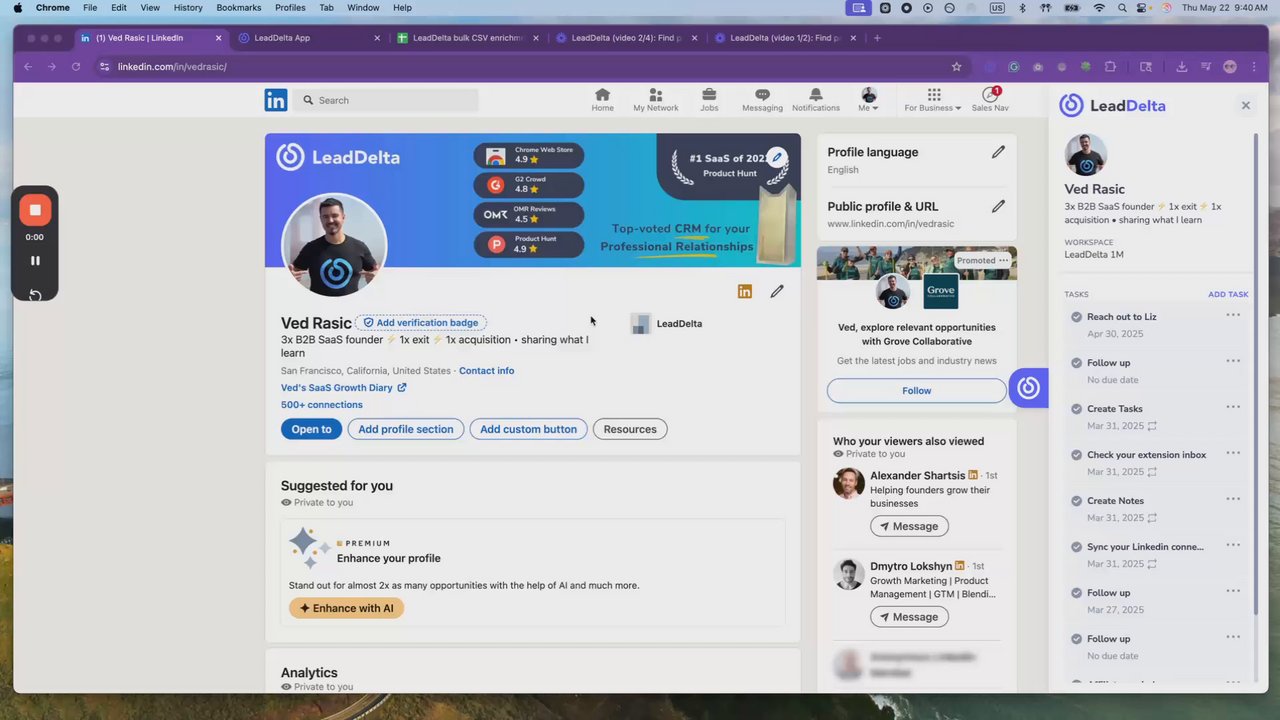Open the Jobs briefcase icon
Image resolution: width=1280 pixels, height=720 pixels.
(x=709, y=100)
